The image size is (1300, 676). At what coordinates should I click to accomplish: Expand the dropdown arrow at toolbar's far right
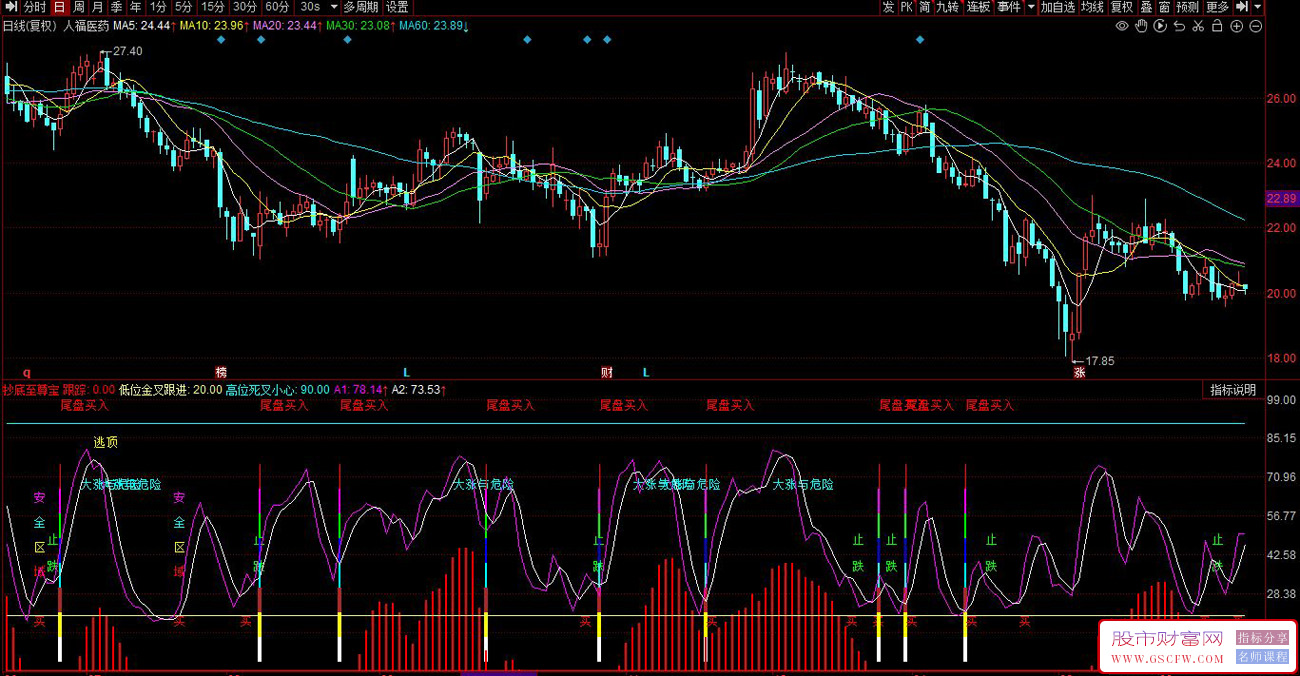point(1257,7)
